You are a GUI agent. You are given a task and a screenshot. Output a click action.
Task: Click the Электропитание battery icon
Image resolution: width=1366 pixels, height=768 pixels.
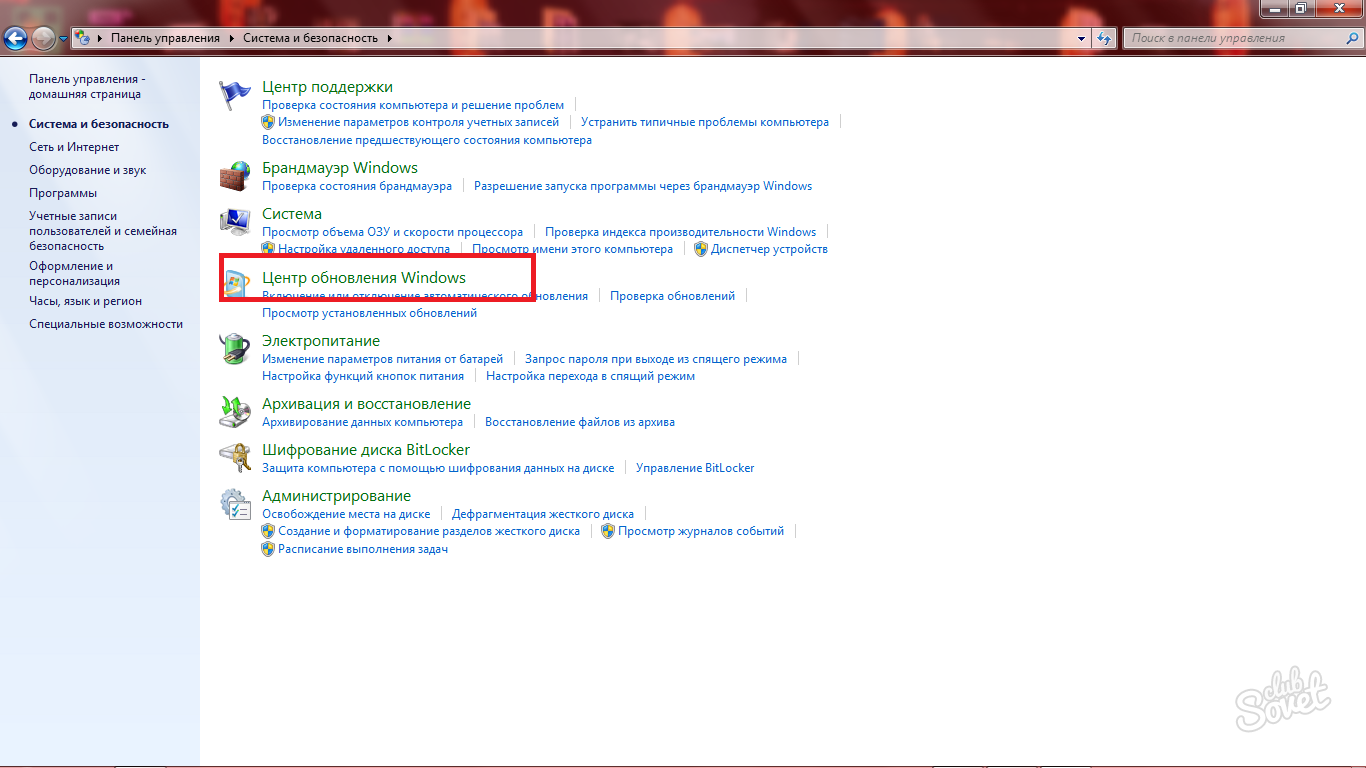click(x=235, y=350)
